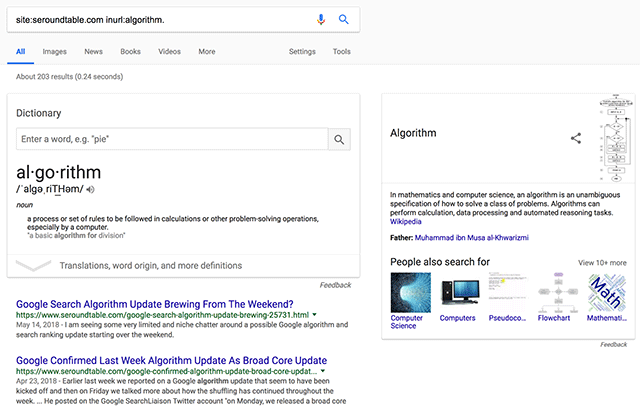Viewport: 640px width, 408px height.
Task: Click the voice search microphone icon
Action: tap(321, 19)
